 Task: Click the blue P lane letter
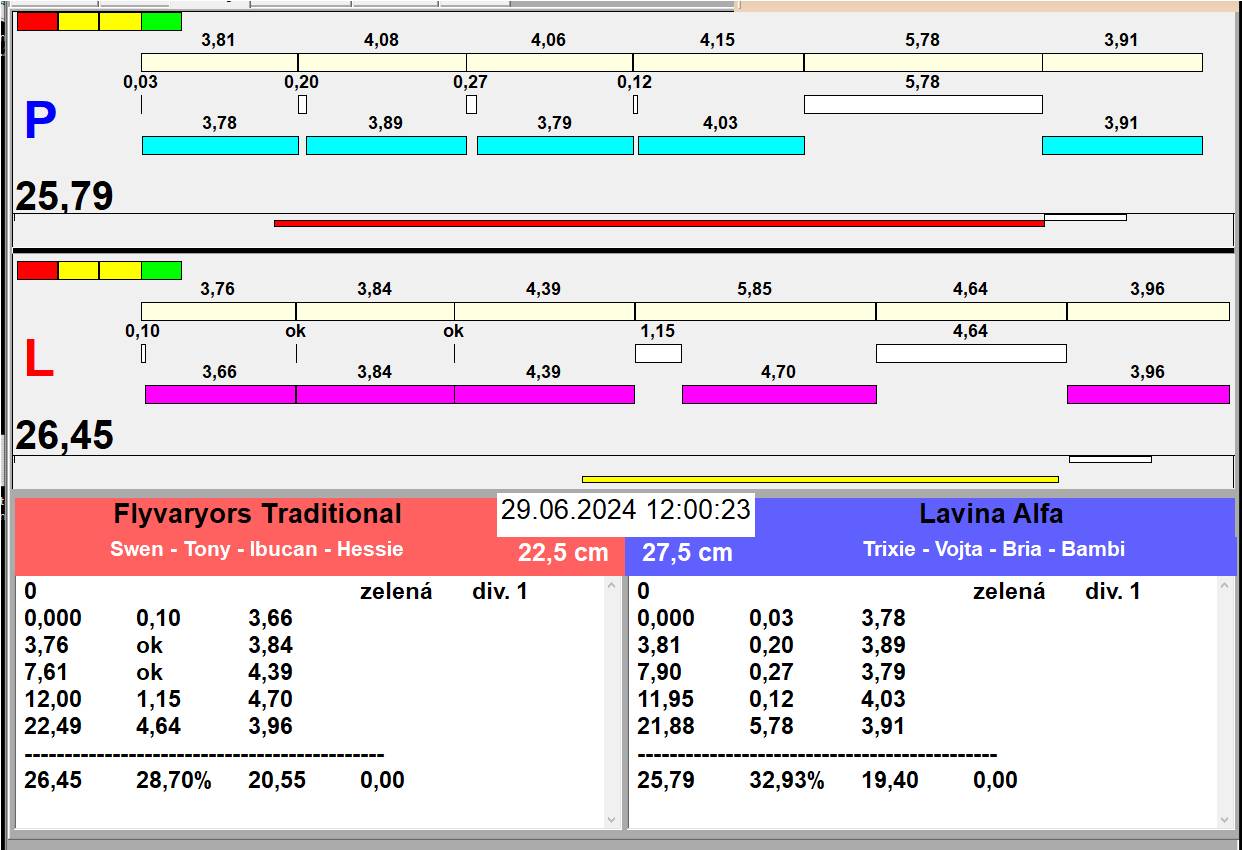[39, 122]
